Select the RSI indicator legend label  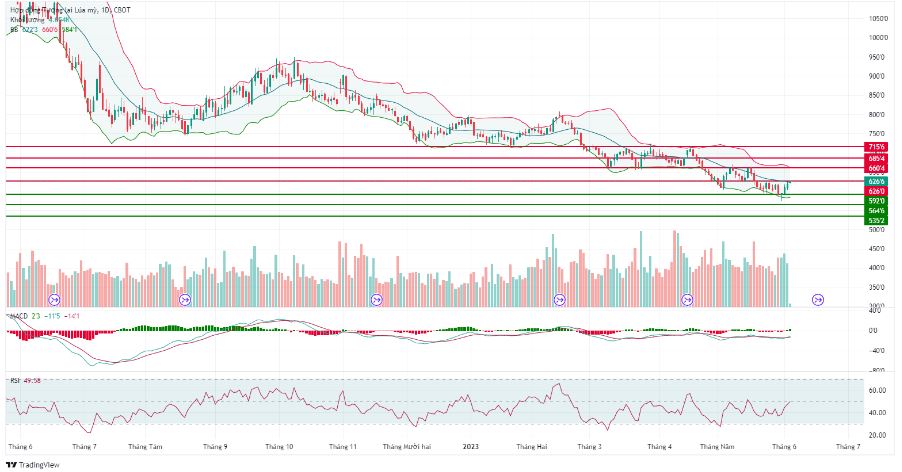pyautogui.click(x=15, y=381)
